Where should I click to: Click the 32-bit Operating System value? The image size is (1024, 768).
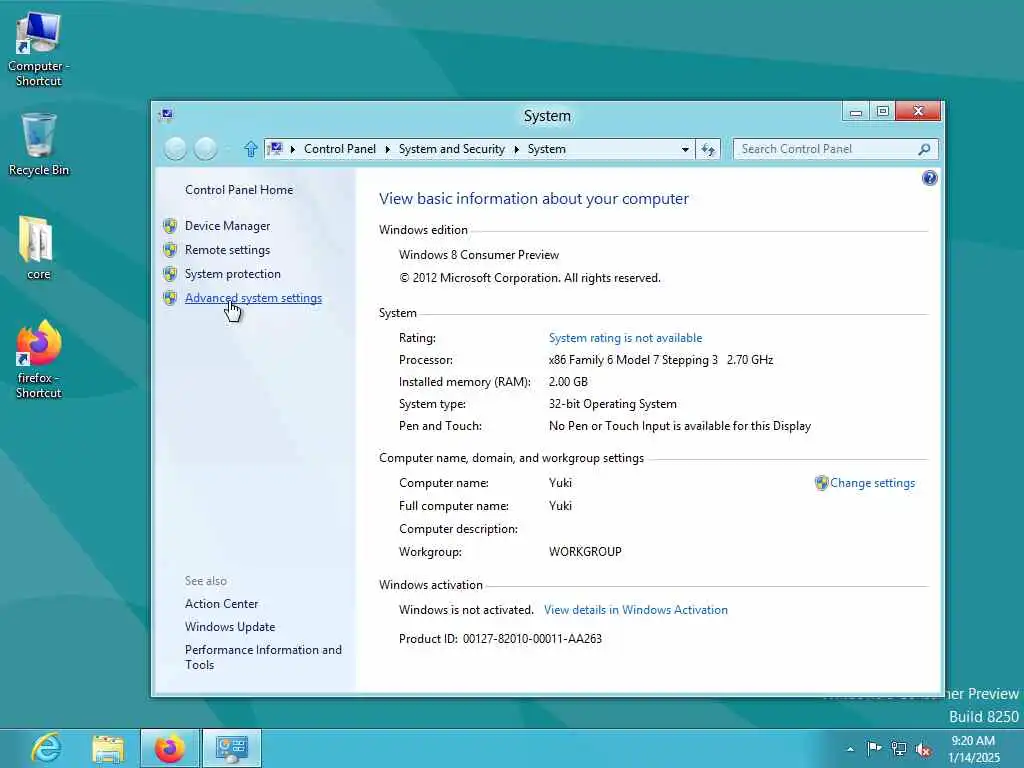613,404
